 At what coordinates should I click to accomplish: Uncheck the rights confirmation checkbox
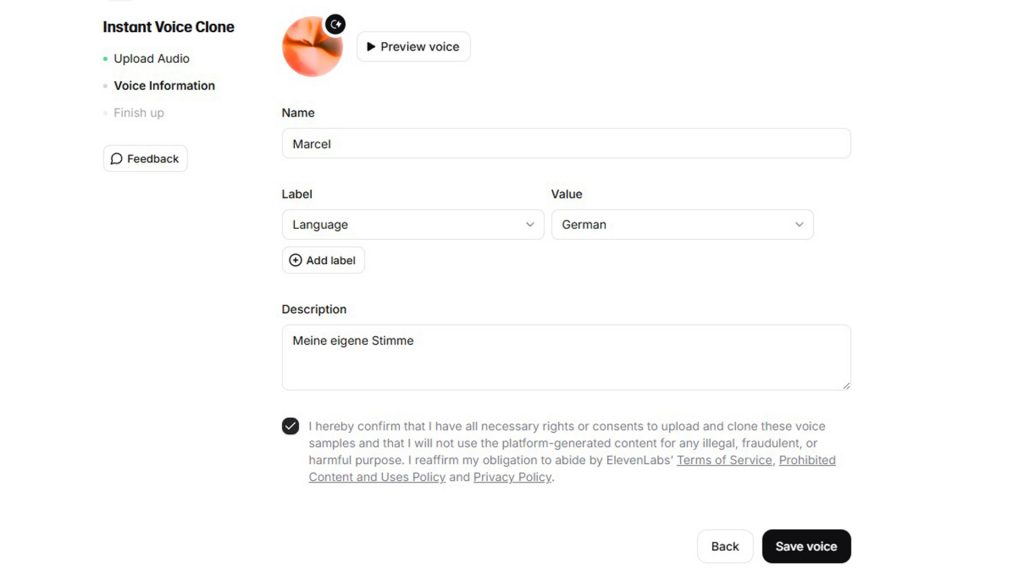[290, 426]
